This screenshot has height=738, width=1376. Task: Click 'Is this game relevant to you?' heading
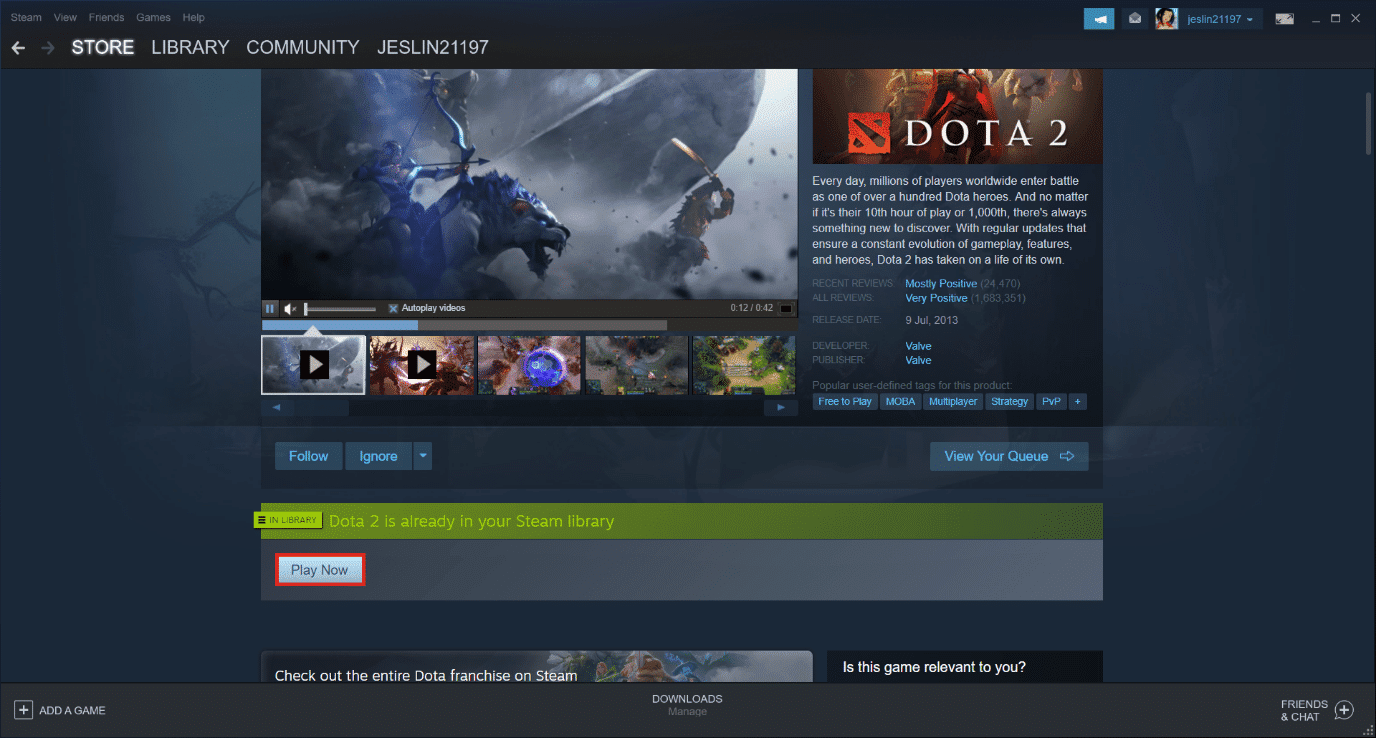934,667
